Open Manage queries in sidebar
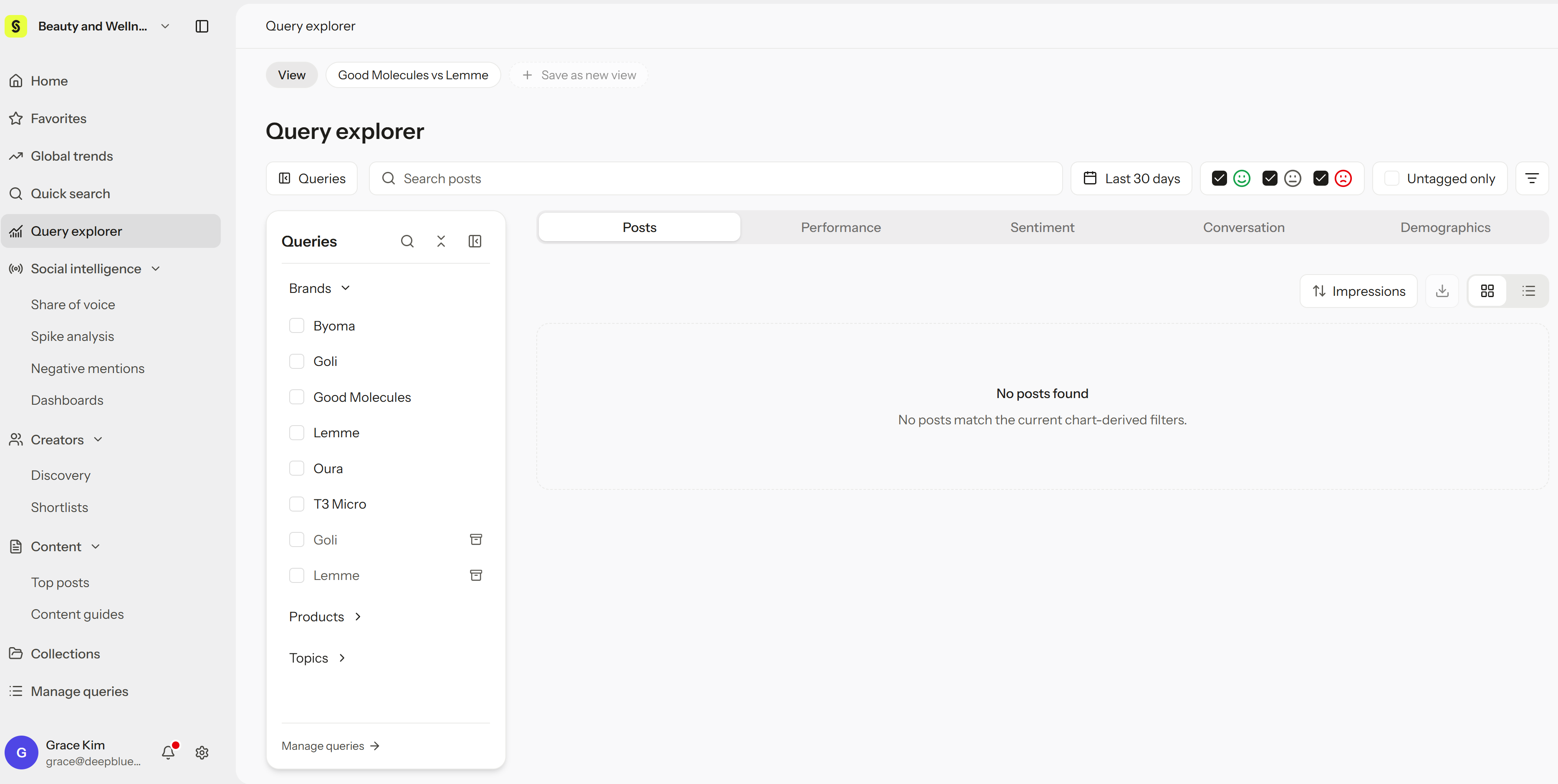Screen dimensions: 1558x784 click(111, 691)
